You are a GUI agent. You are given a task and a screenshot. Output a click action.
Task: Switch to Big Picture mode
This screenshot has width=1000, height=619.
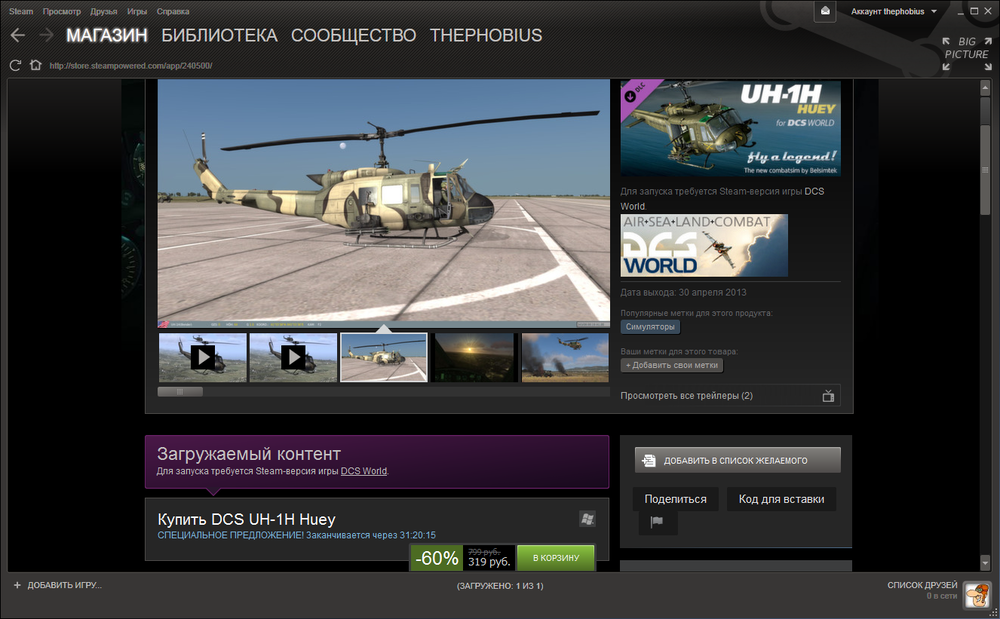(x=967, y=54)
